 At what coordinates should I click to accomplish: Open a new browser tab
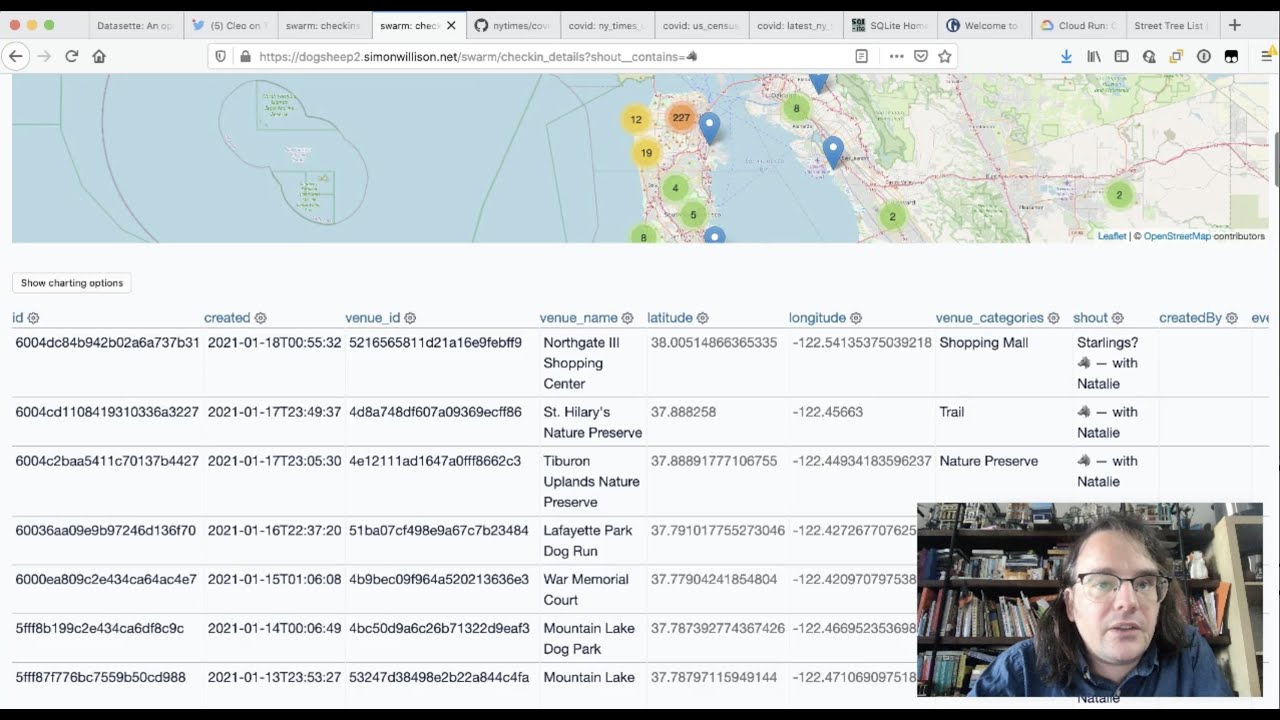(x=1234, y=25)
